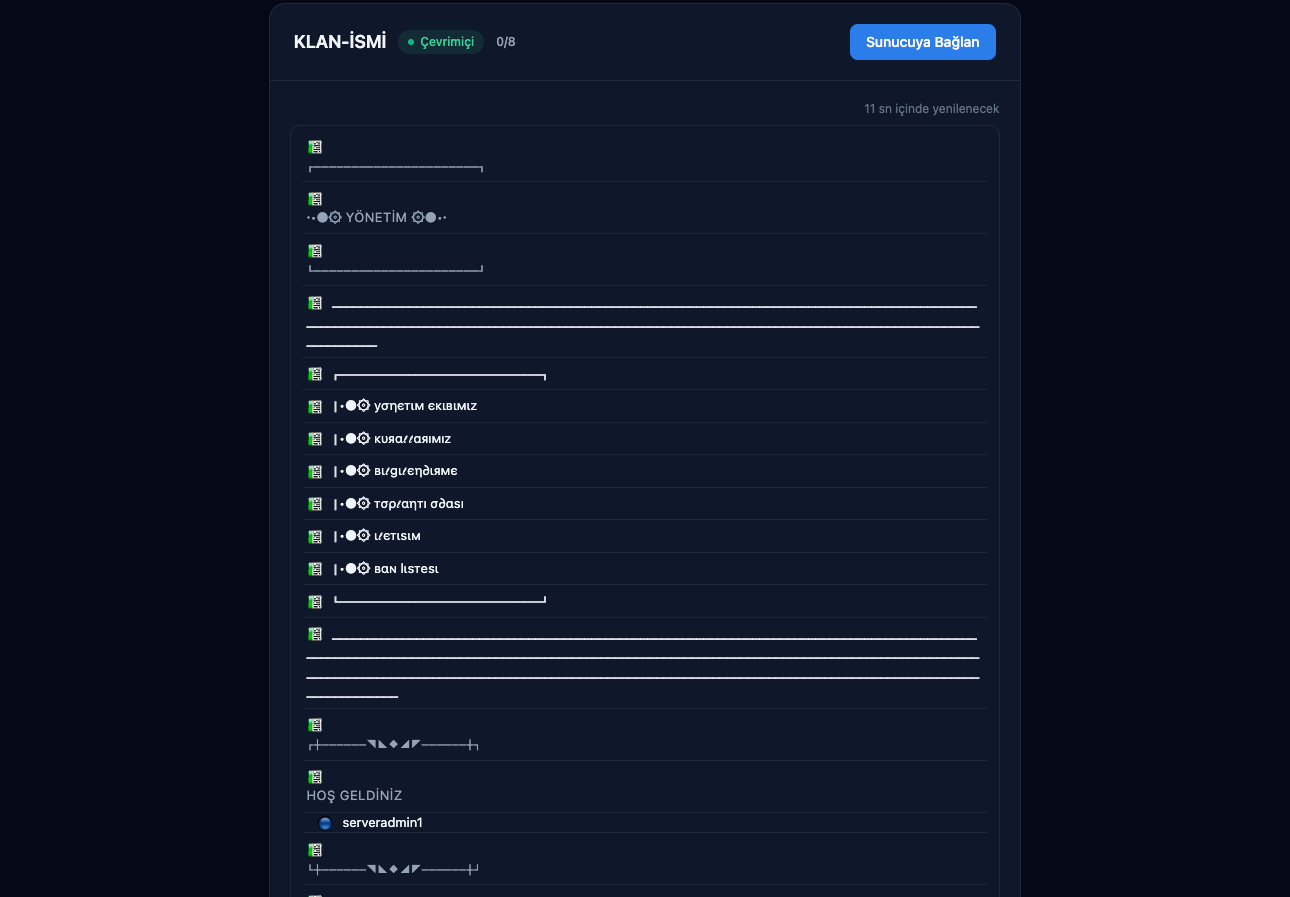Select the bilgilendirme channel row
Screen dimensions: 1290x897
point(646,471)
